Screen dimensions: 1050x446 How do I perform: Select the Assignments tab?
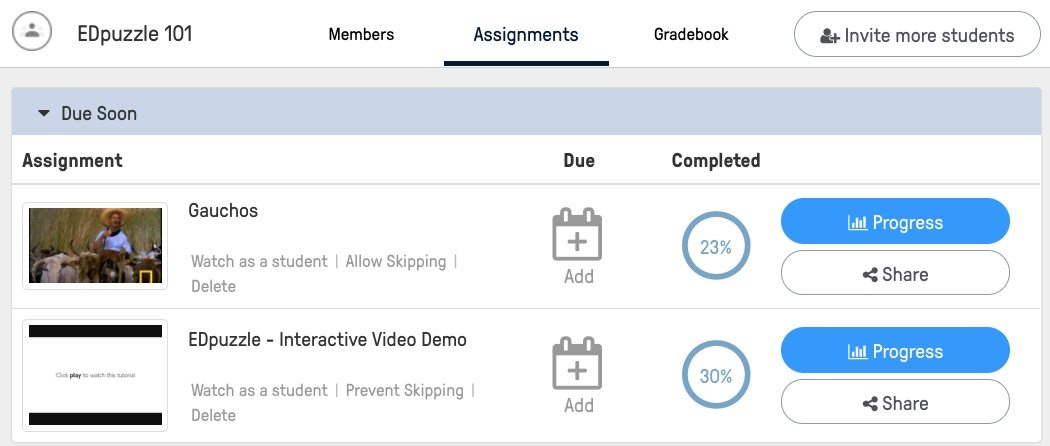[x=526, y=35]
